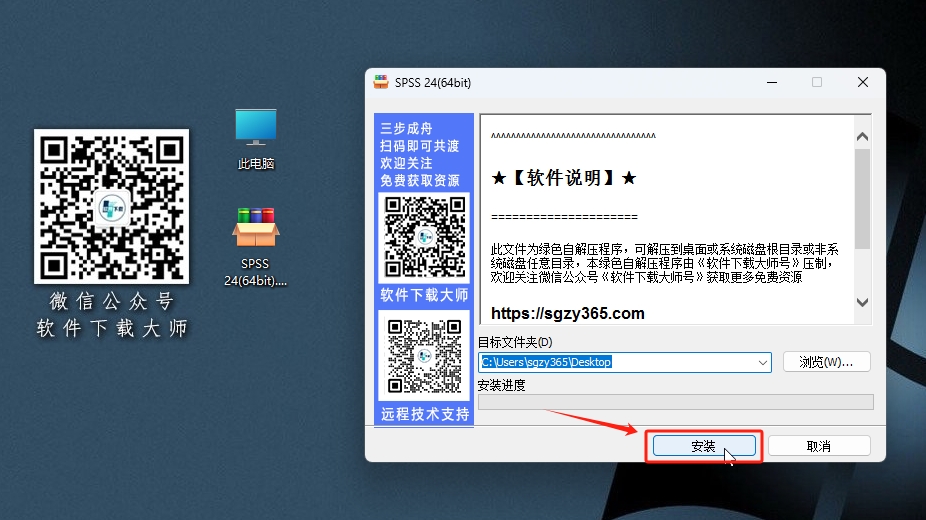Click the 安装进度 label

(501, 385)
